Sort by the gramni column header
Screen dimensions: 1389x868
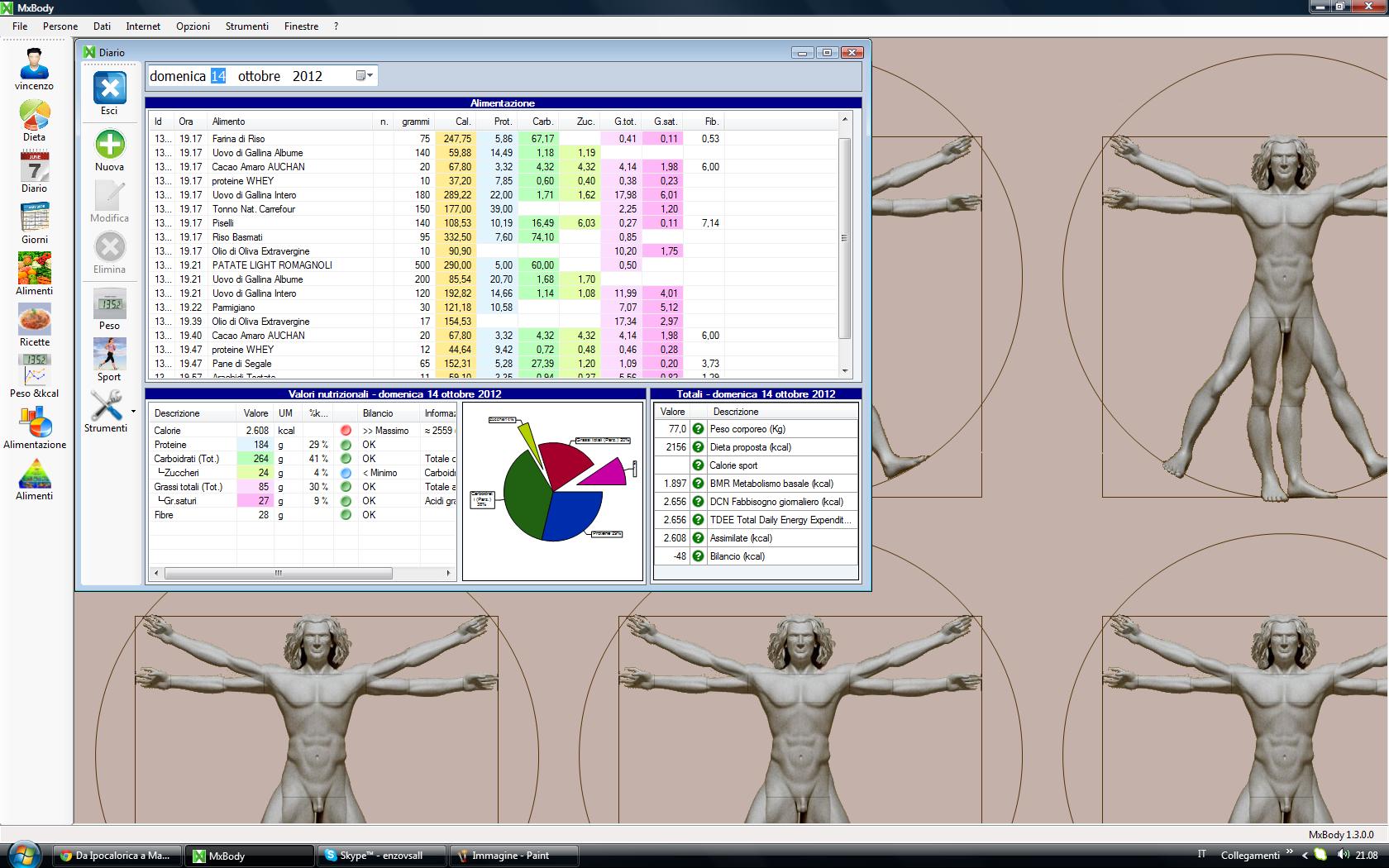pyautogui.click(x=413, y=122)
